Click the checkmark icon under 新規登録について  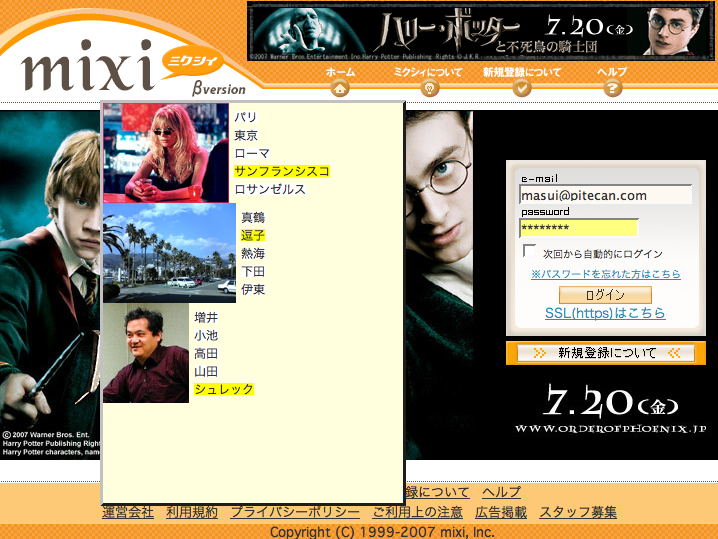click(522, 88)
